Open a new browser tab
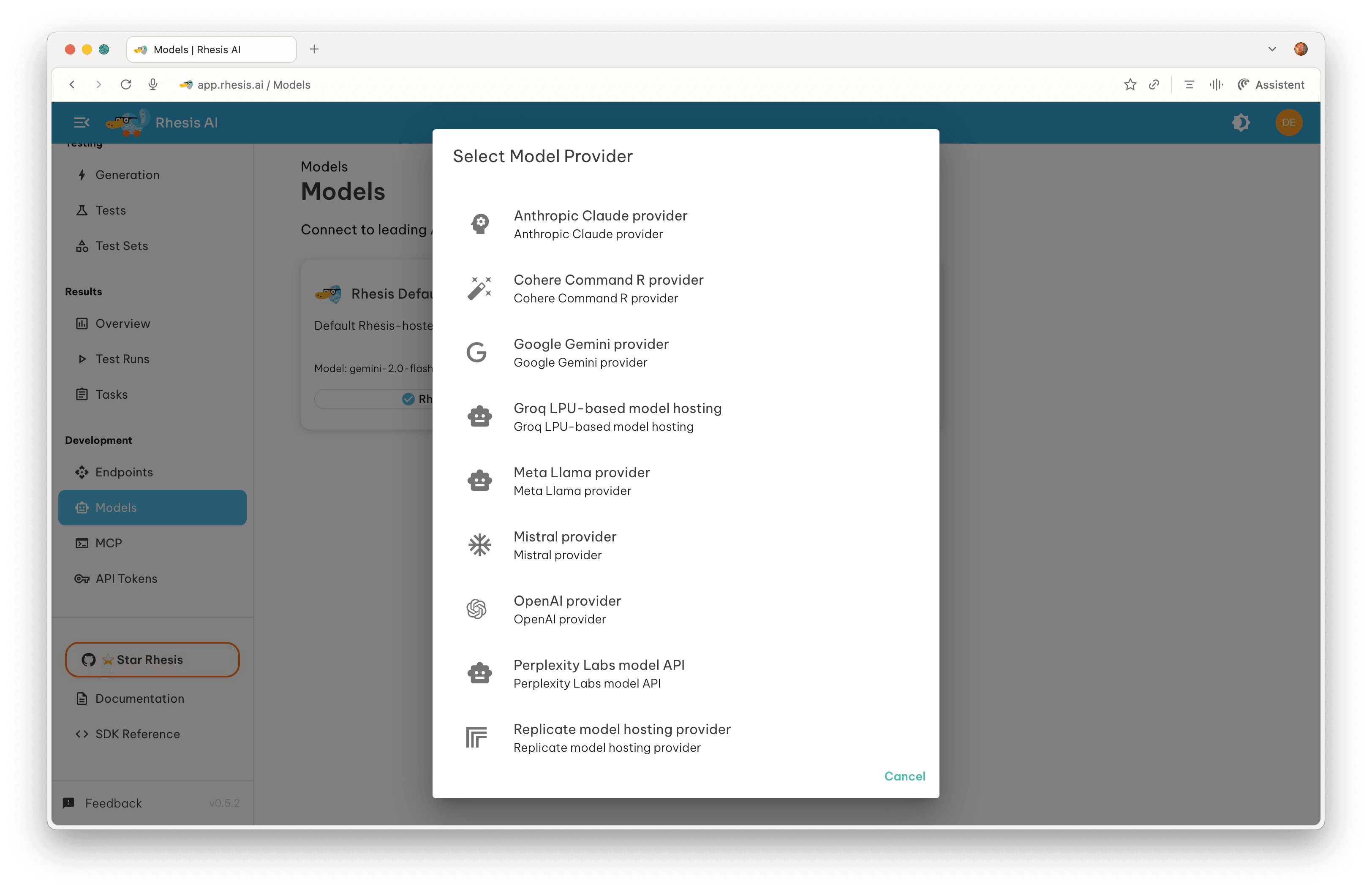 click(314, 49)
